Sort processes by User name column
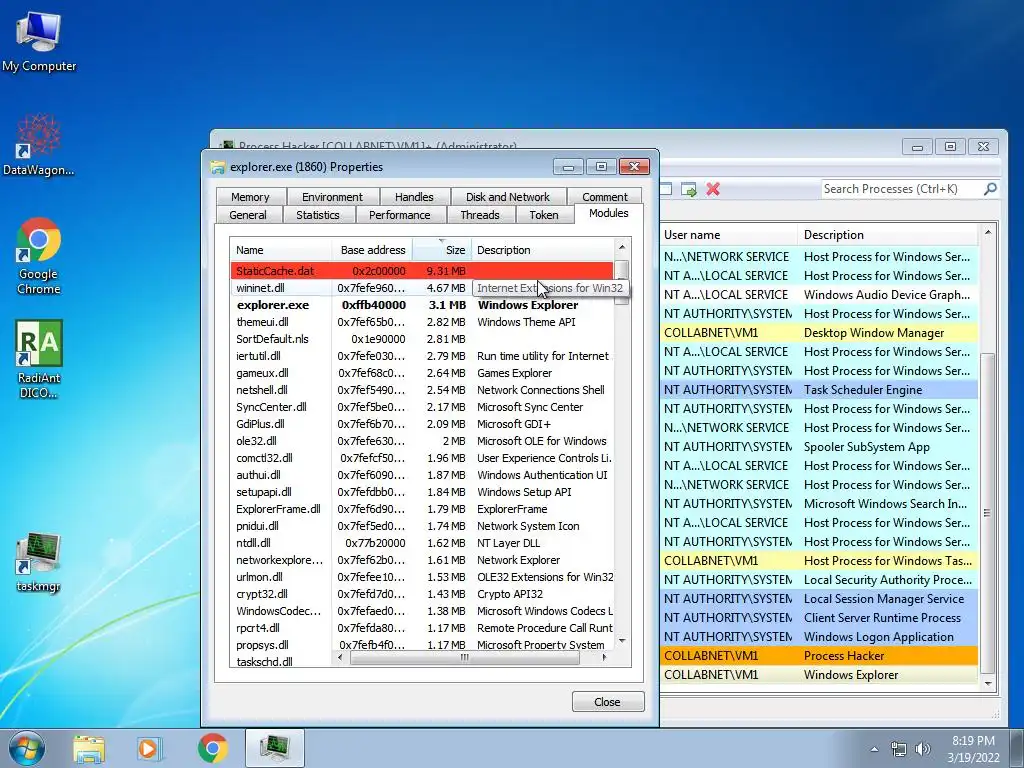Image resolution: width=1024 pixels, height=768 pixels. click(x=728, y=234)
